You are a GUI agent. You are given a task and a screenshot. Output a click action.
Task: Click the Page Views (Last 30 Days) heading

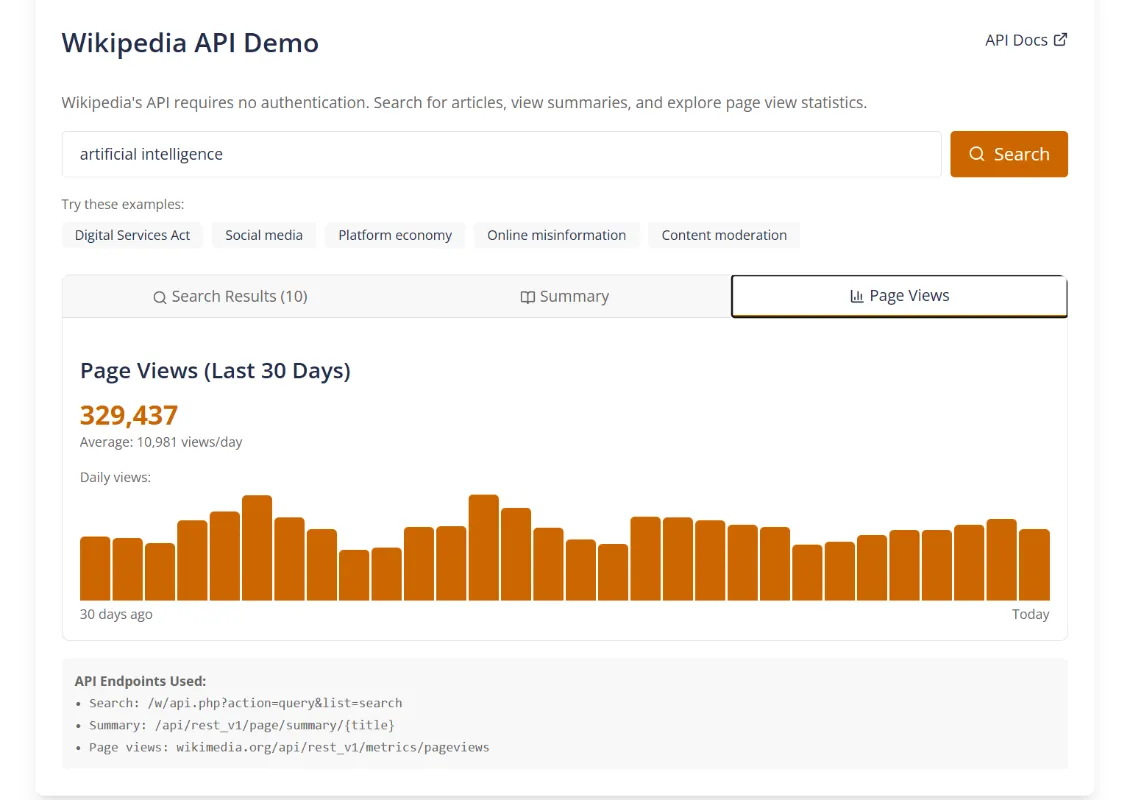click(215, 370)
